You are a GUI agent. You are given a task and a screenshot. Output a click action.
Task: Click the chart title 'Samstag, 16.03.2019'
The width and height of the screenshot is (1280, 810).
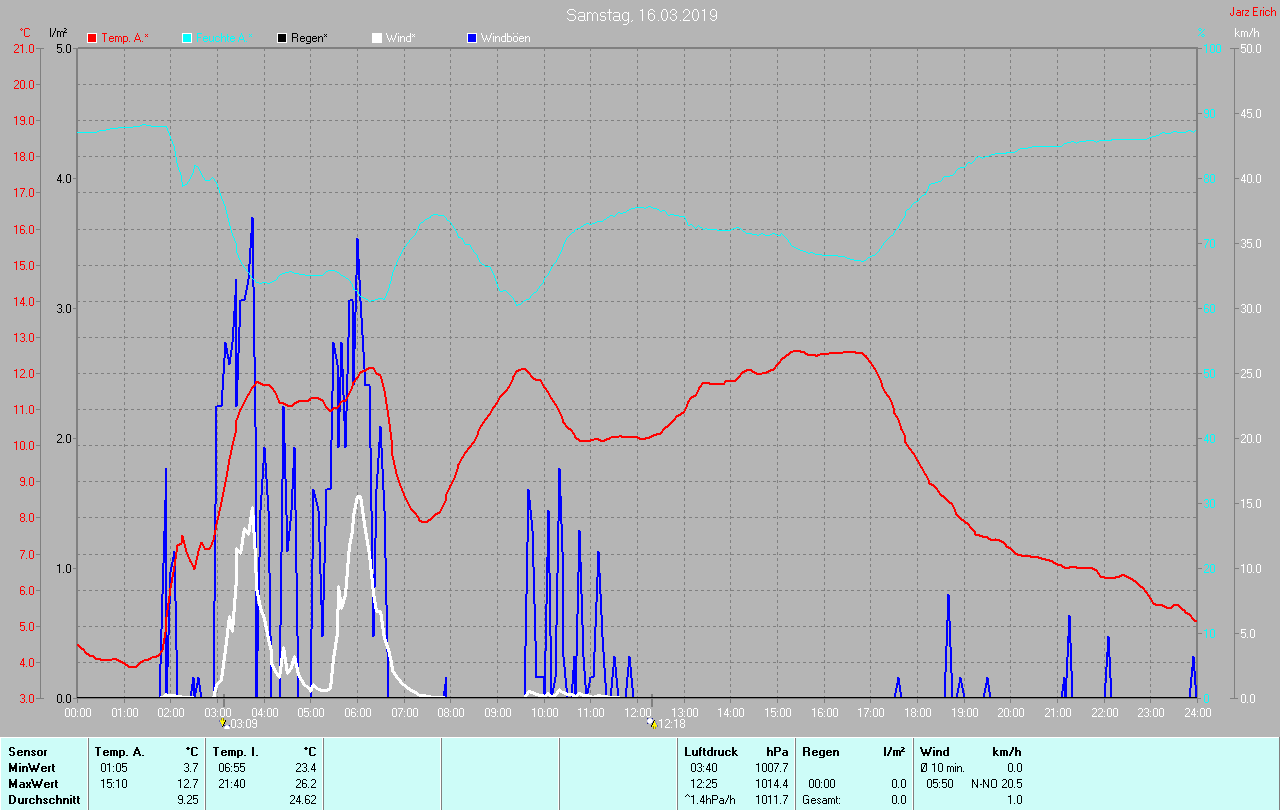[x=642, y=15]
